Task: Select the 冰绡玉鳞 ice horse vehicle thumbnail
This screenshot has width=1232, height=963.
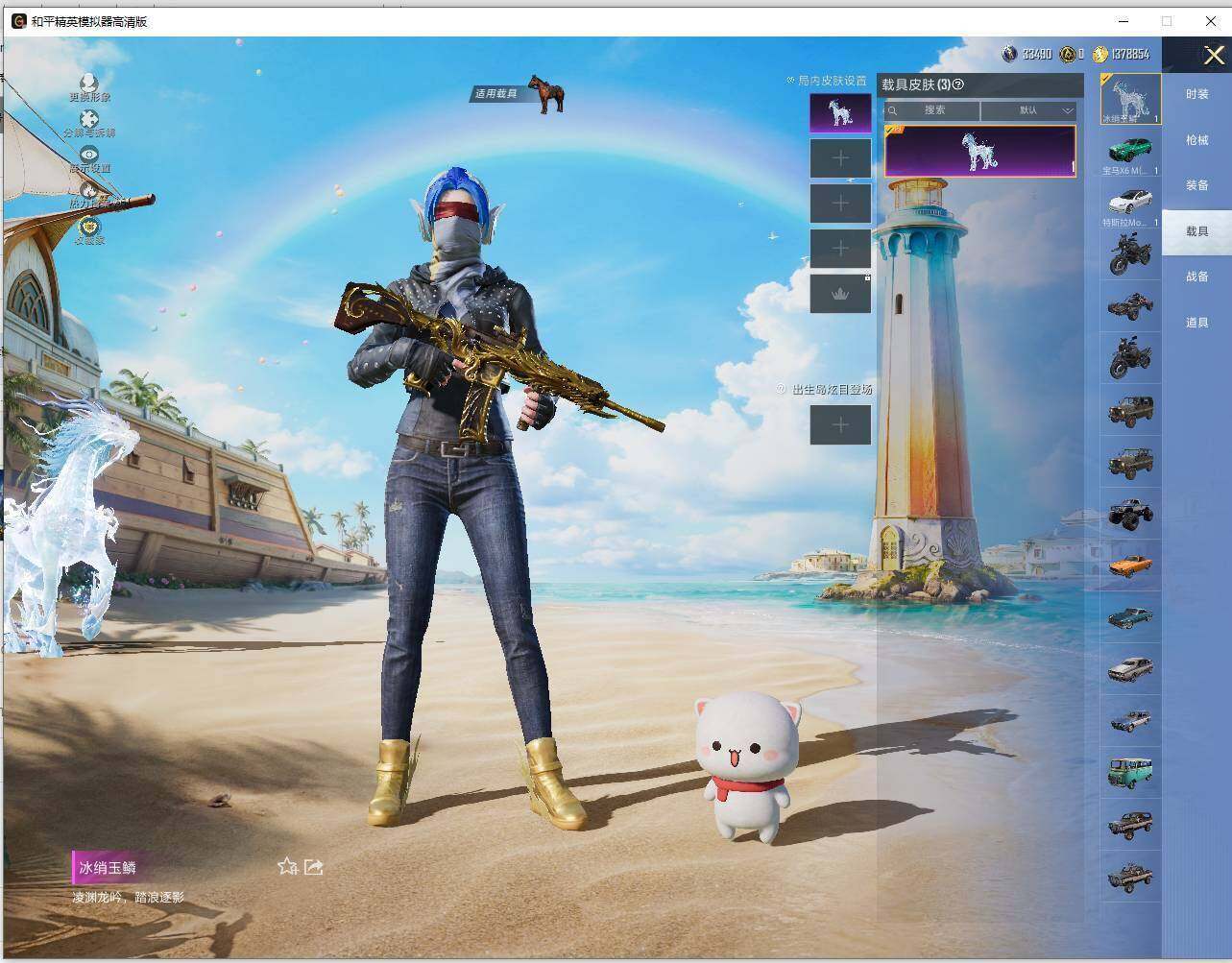Action: pyautogui.click(x=1130, y=99)
